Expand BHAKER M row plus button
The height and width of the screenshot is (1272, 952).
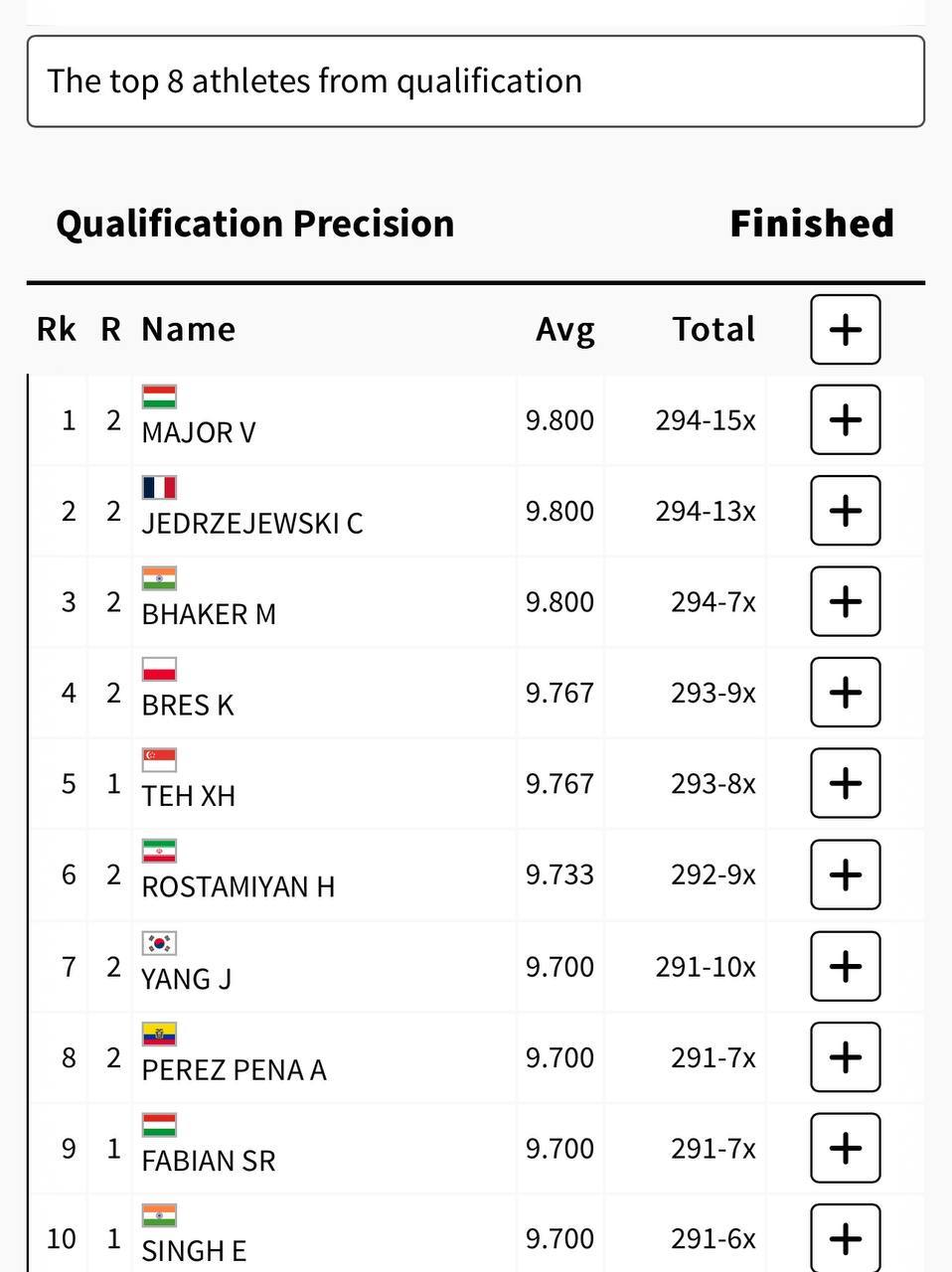pos(845,601)
